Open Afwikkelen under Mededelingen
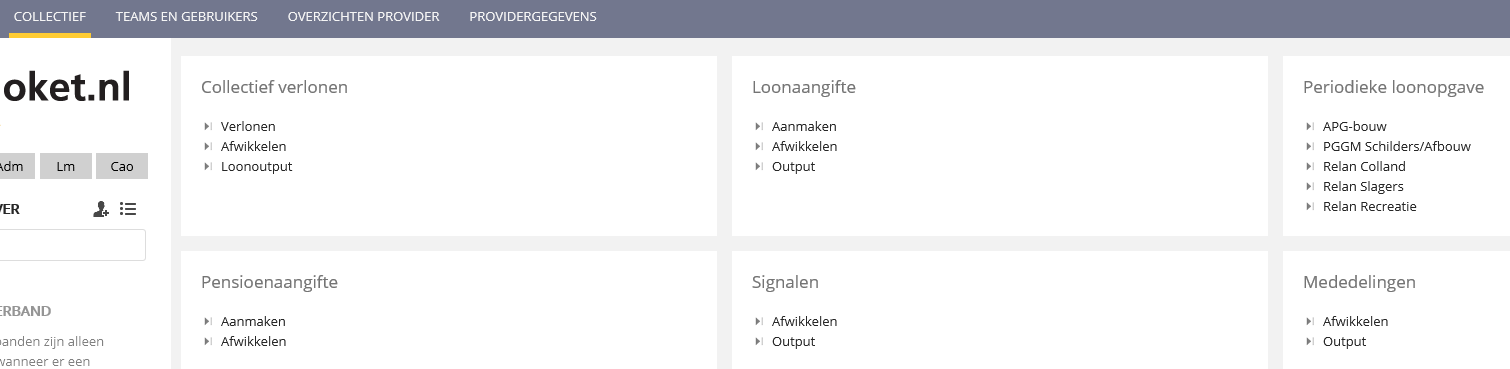The width and height of the screenshot is (1510, 369). [1355, 321]
